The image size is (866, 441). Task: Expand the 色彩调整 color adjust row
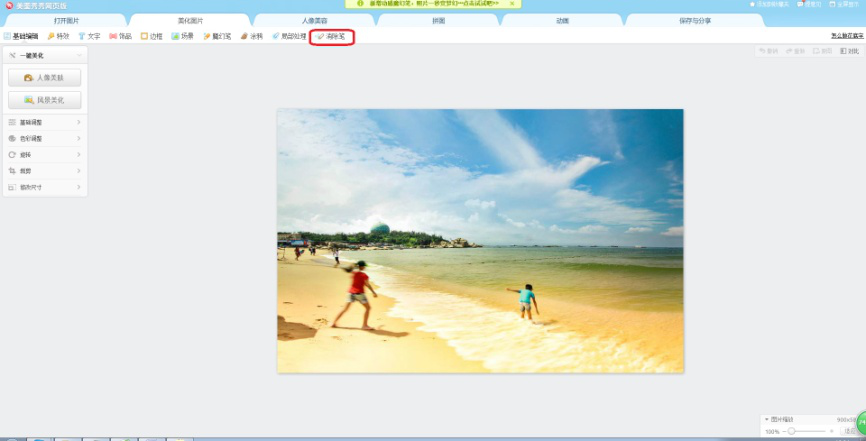click(45, 138)
